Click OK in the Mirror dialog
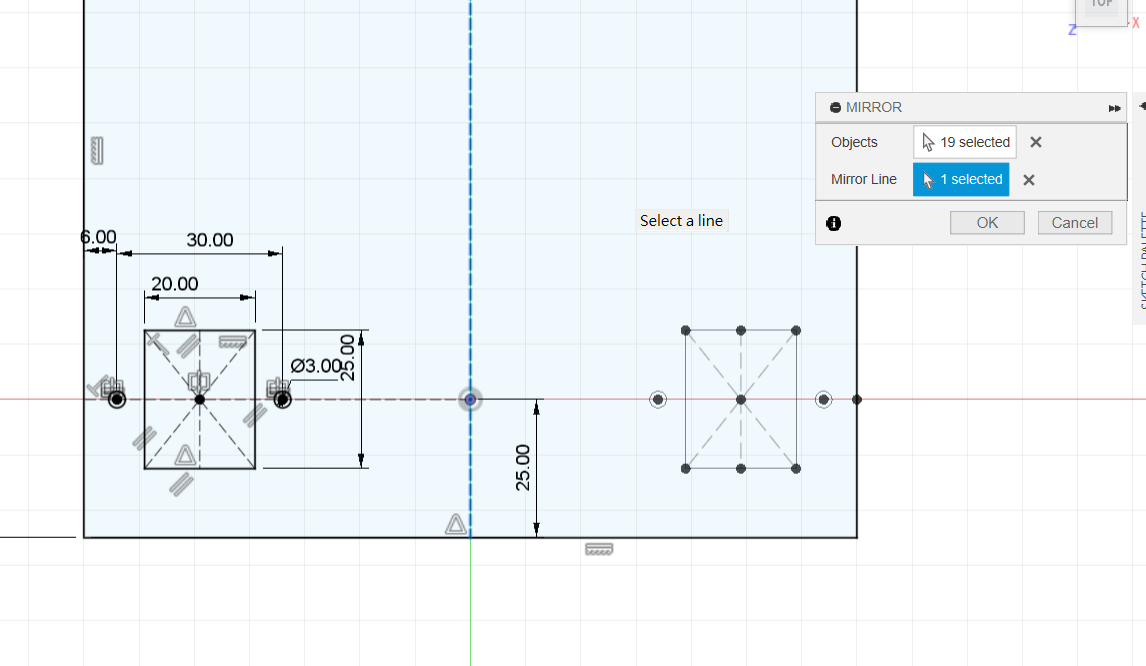The image size is (1146, 666). coord(986,223)
